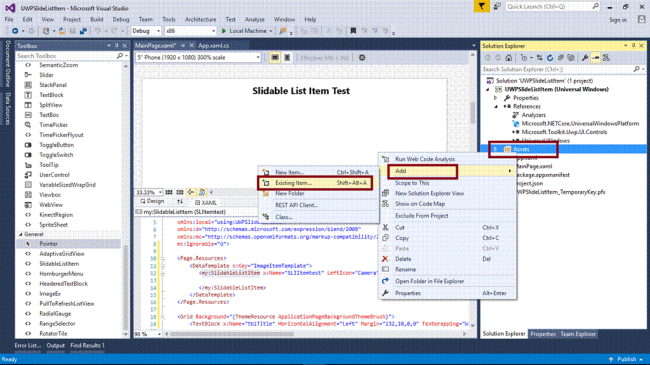This screenshot has width=650, height=365.
Task: Choose New Folder in Add submenu
Action: tap(318, 194)
